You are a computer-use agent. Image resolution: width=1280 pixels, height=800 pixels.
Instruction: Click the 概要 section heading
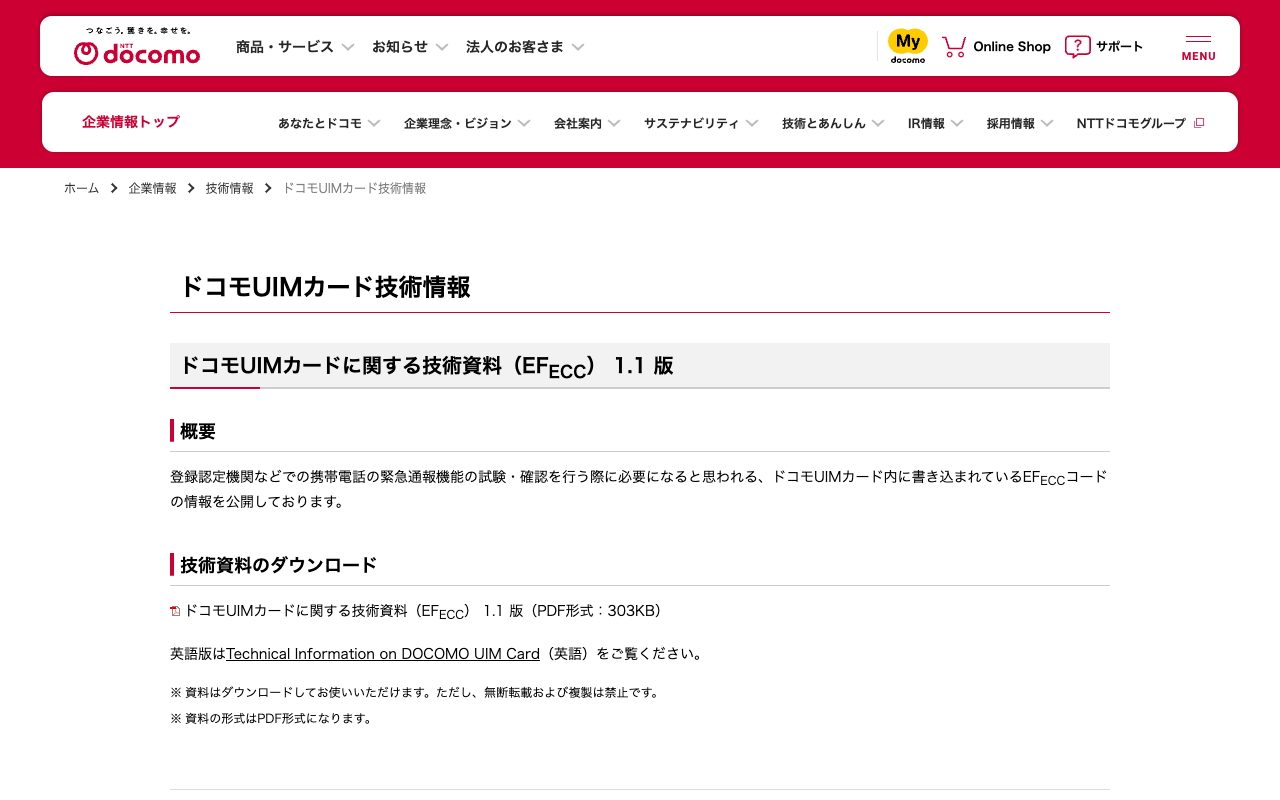pos(198,431)
